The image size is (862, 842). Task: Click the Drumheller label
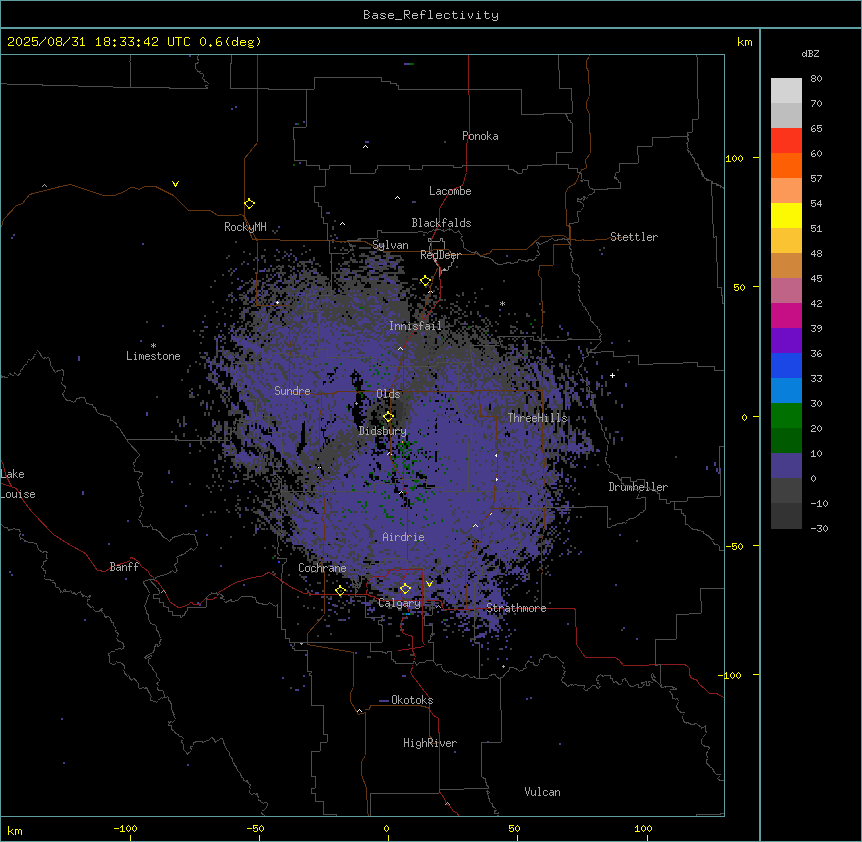(638, 487)
